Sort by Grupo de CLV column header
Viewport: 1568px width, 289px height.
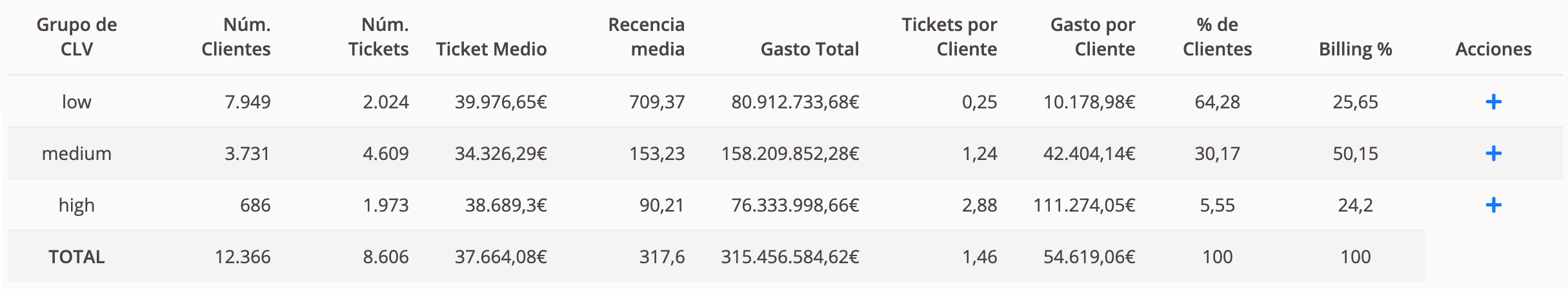(x=77, y=37)
